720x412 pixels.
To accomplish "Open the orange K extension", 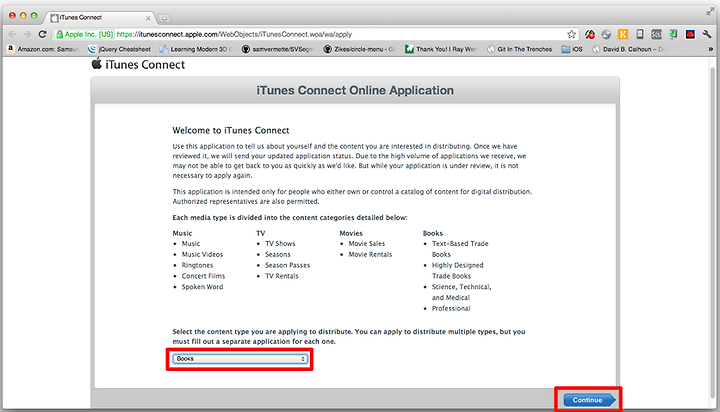I will coord(623,34).
